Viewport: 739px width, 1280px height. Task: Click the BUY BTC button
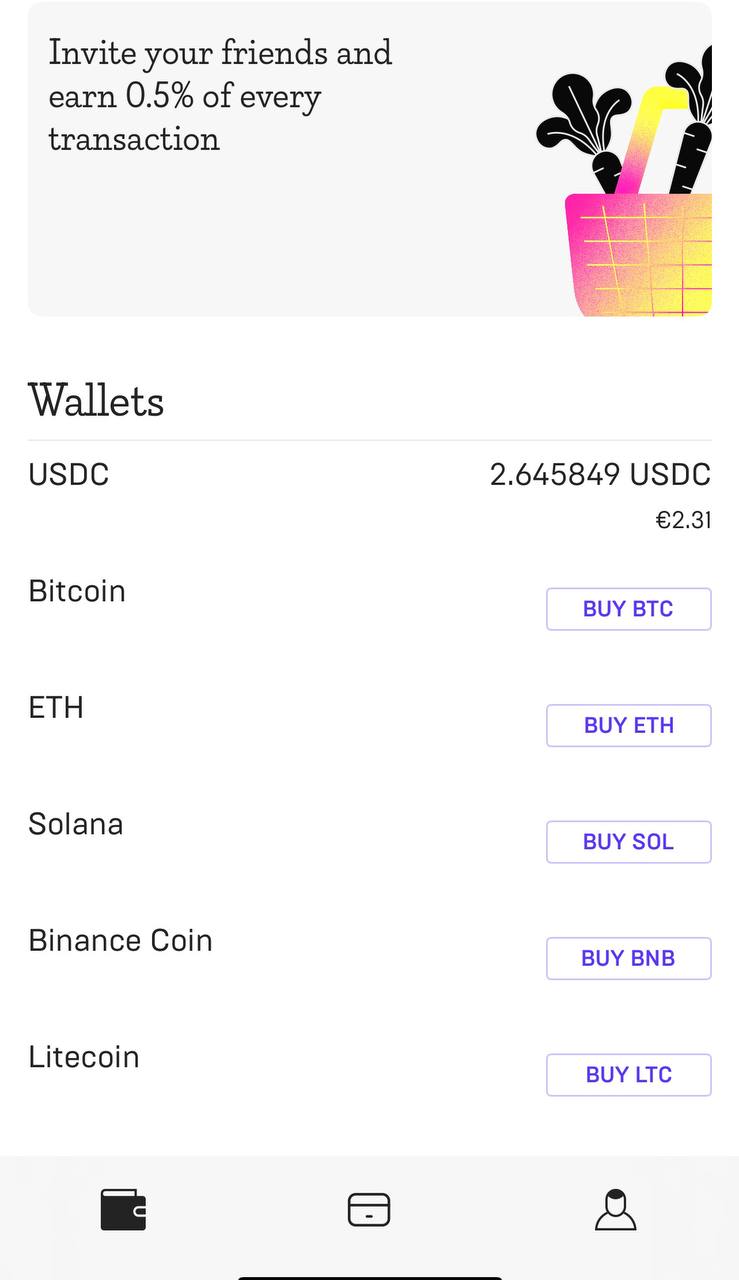pyautogui.click(x=628, y=609)
